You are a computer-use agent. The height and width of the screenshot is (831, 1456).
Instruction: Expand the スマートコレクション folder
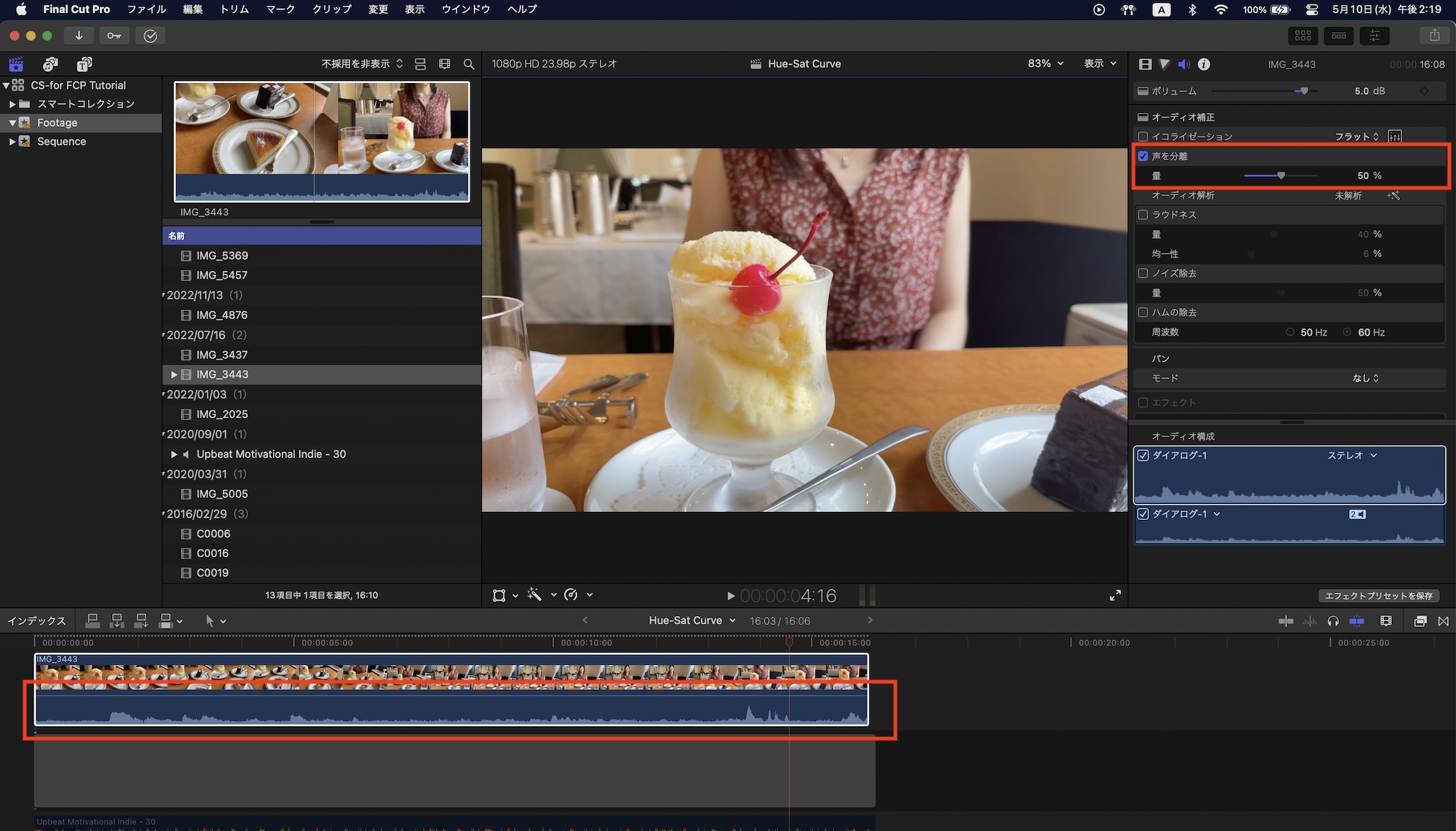12,104
